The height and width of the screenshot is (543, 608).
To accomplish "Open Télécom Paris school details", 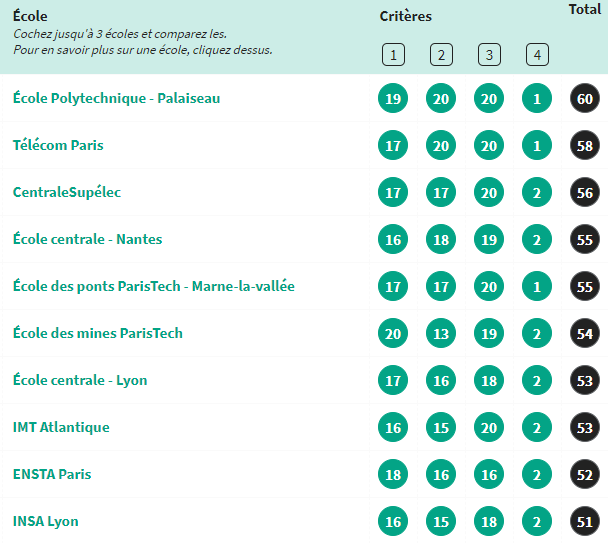I will (58, 145).
